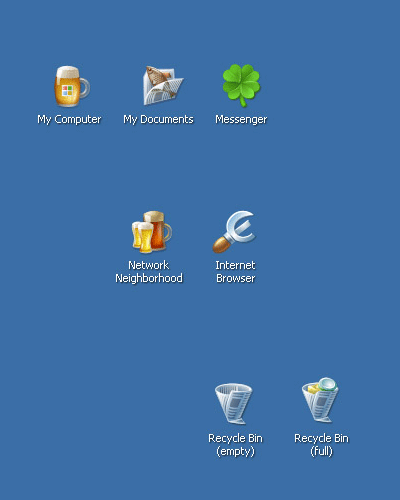400x500 pixels.
Task: Click the Windows logo on the beer mug
Action: pyautogui.click(x=67, y=90)
